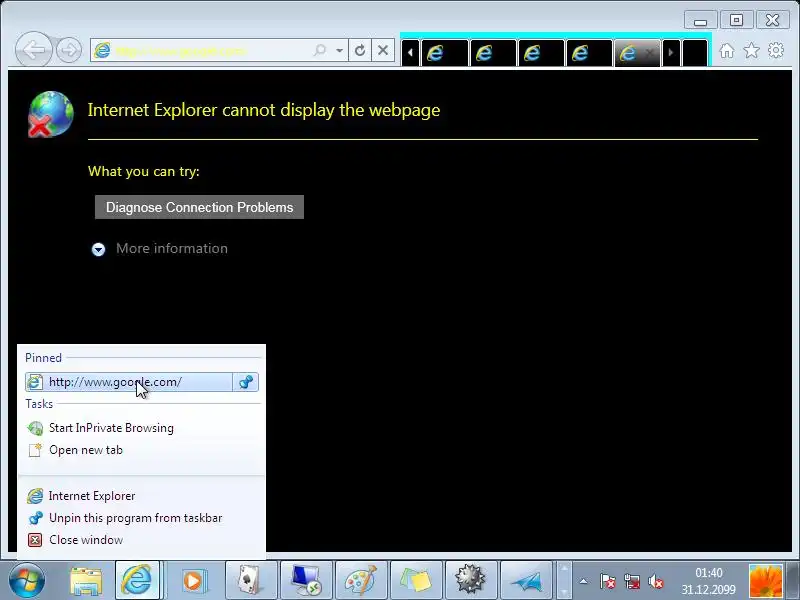
Task: Switch to the fourth Internet Explorer tab
Action: [588, 53]
